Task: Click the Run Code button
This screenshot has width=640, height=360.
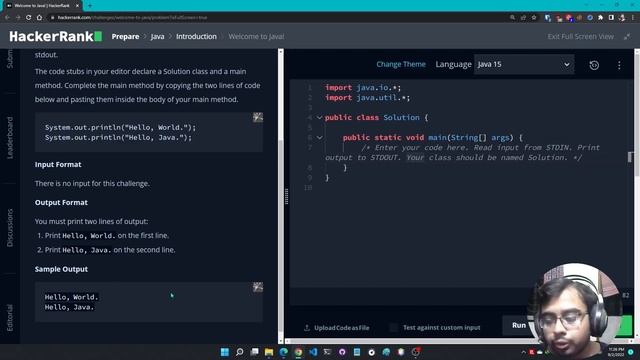Action: coord(519,325)
